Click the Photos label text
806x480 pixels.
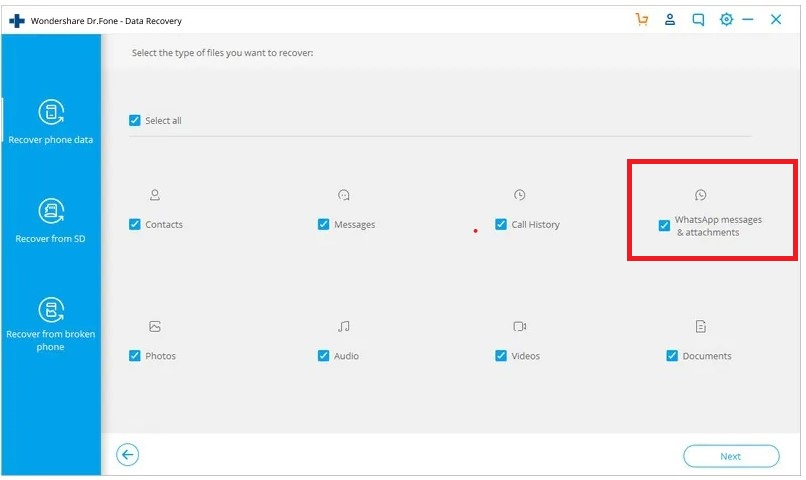coord(160,356)
